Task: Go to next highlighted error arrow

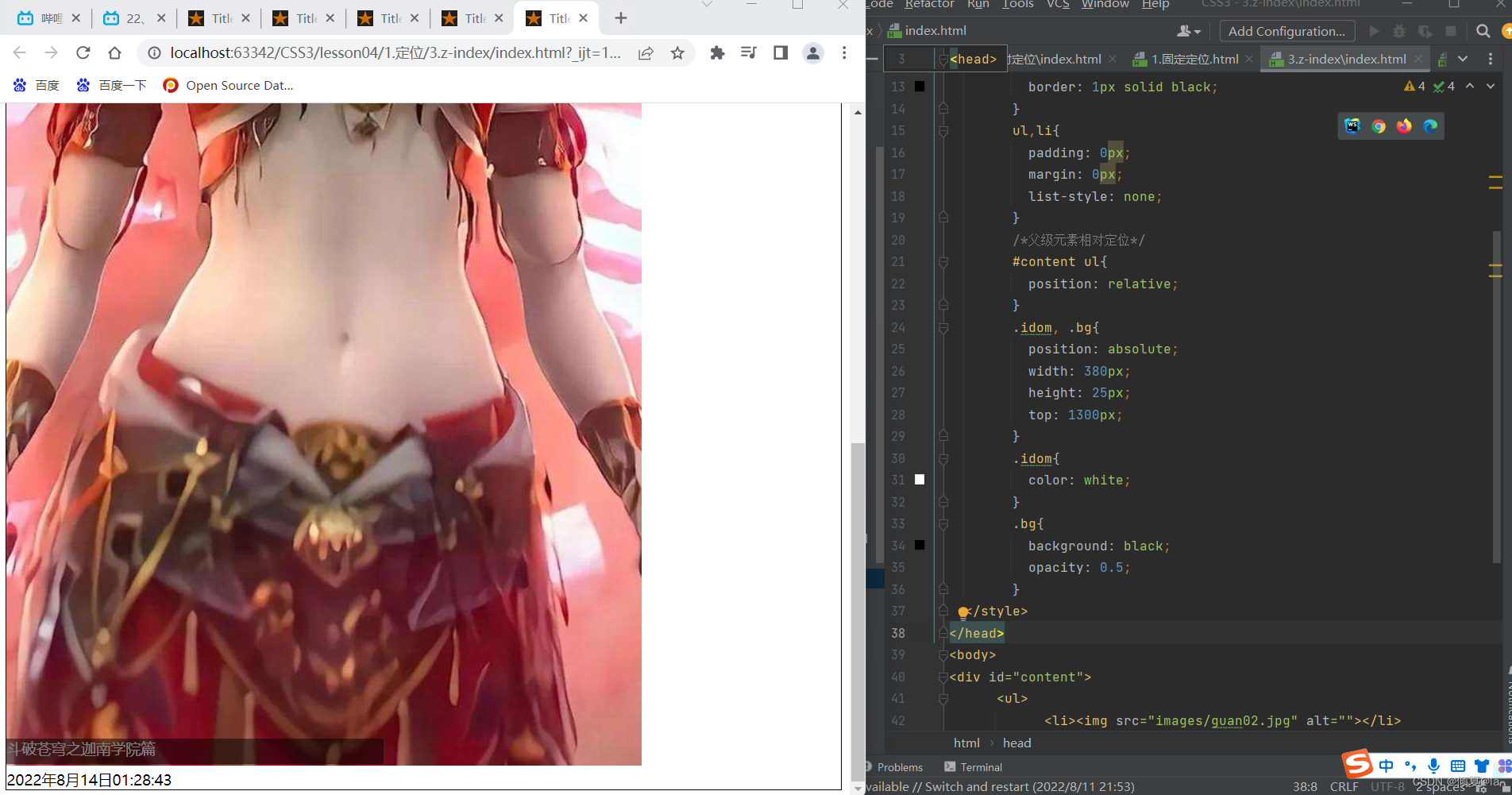Action: coord(1491,86)
